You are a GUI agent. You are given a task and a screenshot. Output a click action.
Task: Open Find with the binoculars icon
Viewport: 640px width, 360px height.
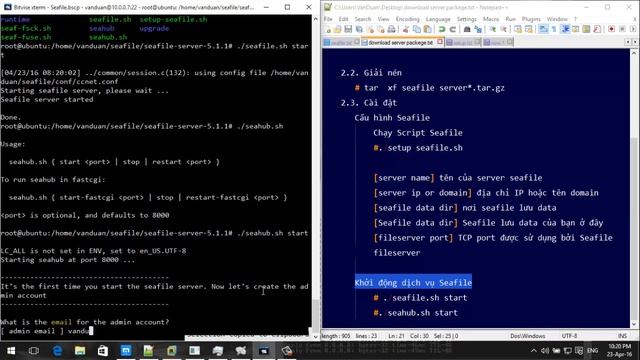point(467,29)
